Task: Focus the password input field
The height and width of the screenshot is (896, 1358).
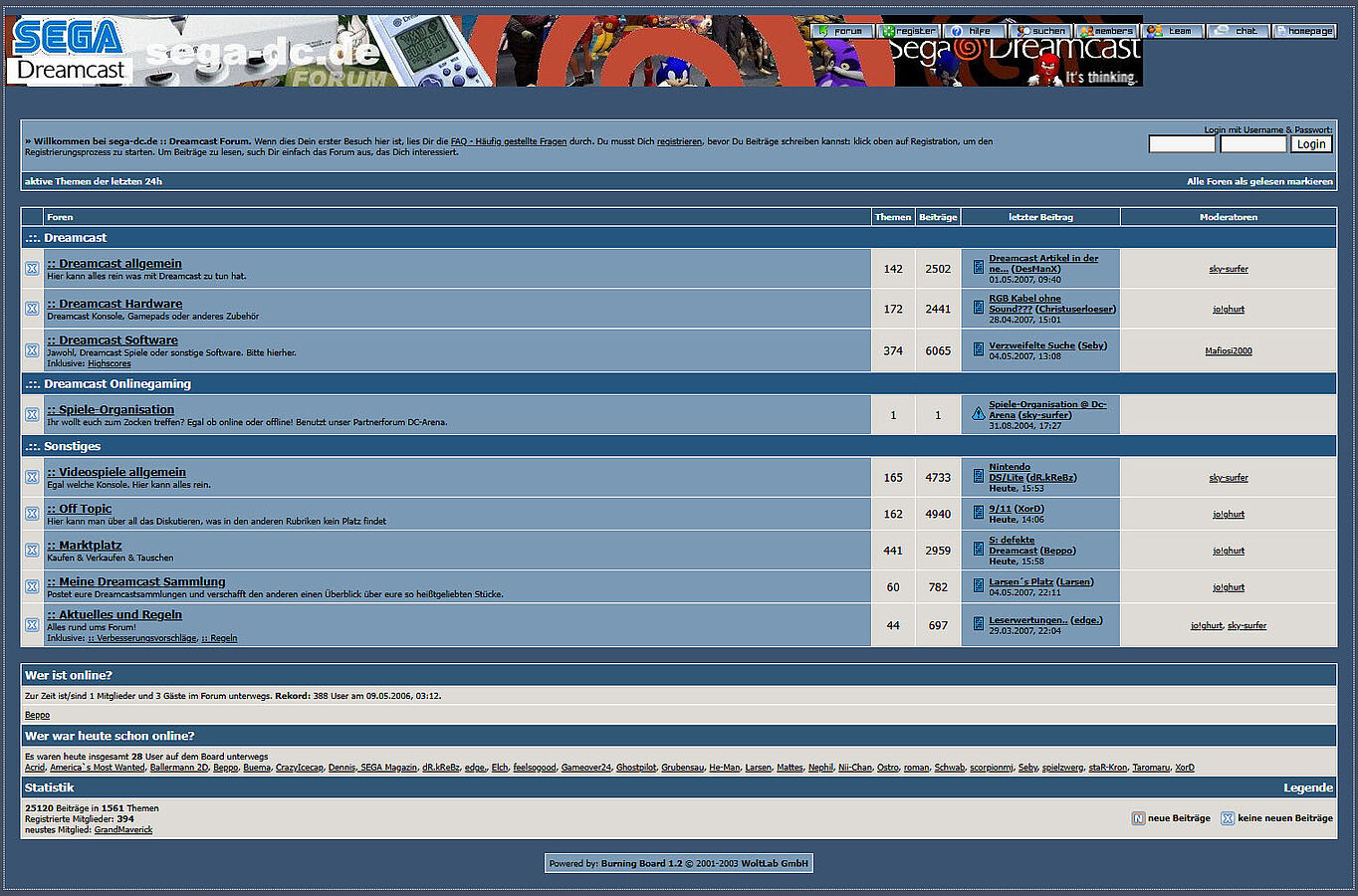Action: click(1253, 144)
